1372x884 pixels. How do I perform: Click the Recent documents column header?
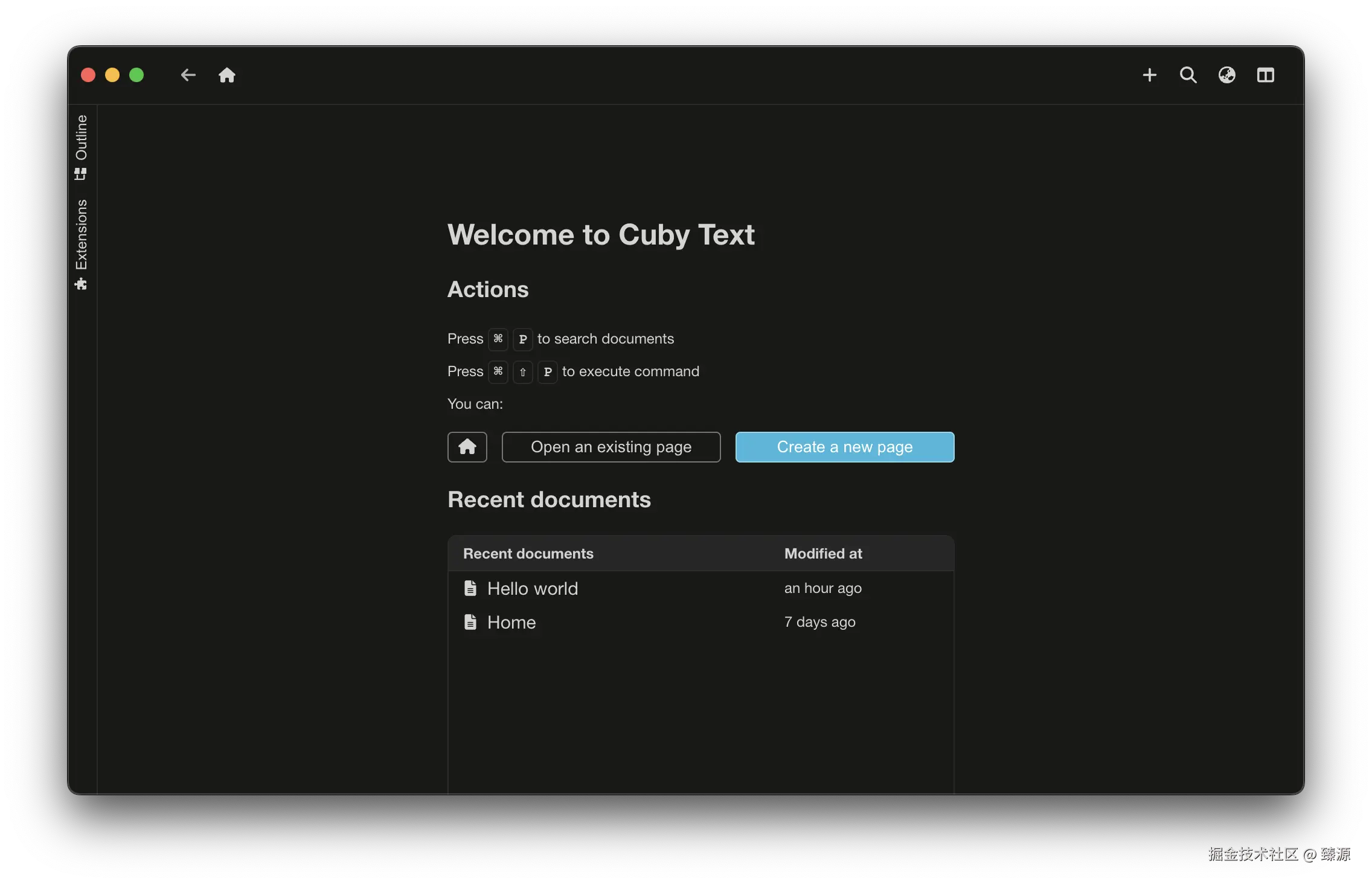(x=528, y=554)
